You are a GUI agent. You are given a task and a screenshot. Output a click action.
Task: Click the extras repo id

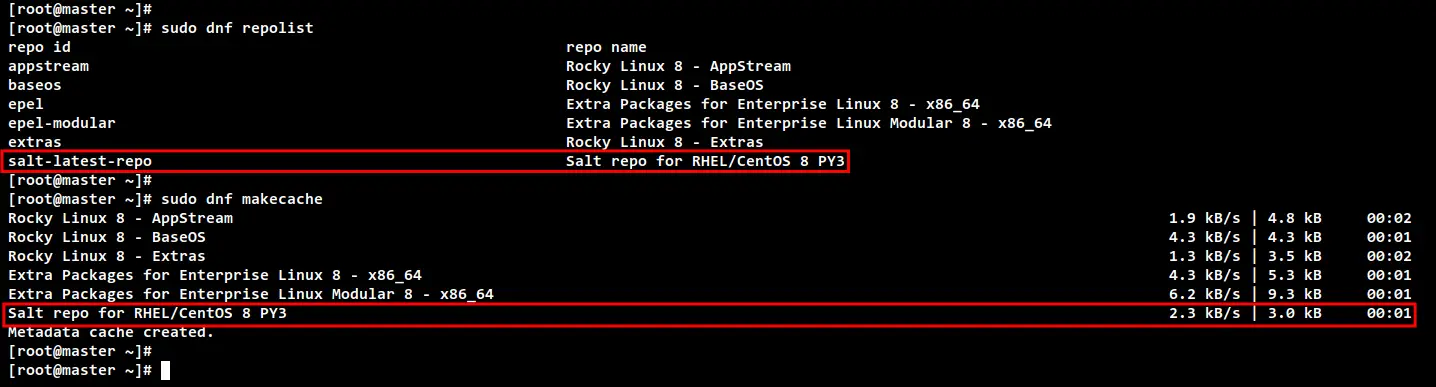[x=35, y=142]
